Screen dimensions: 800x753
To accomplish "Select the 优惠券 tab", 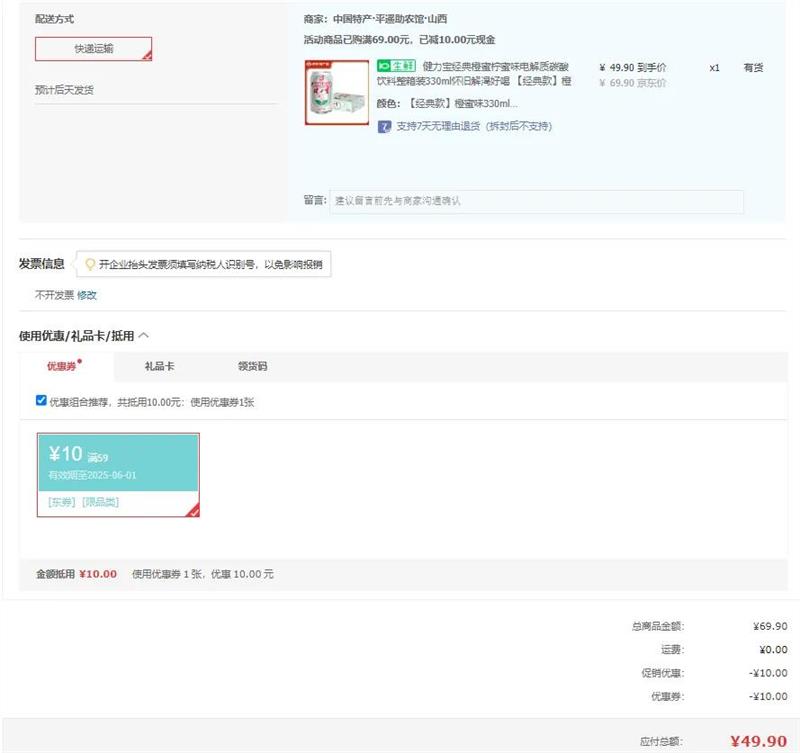I will coord(62,367).
